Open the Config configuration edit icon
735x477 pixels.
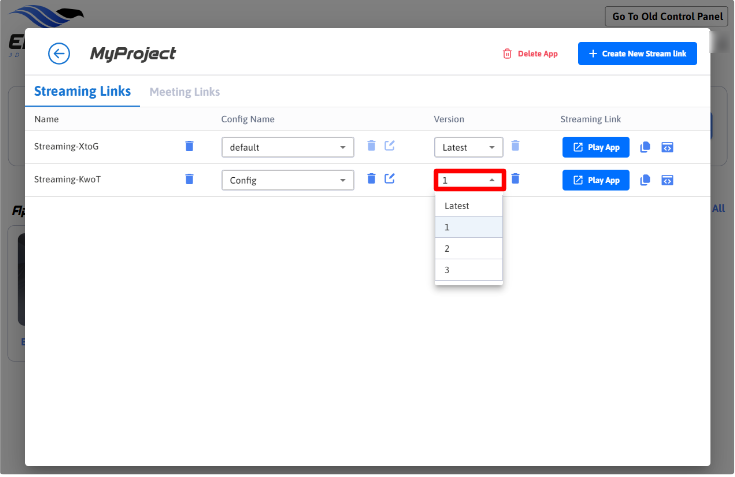coord(390,179)
